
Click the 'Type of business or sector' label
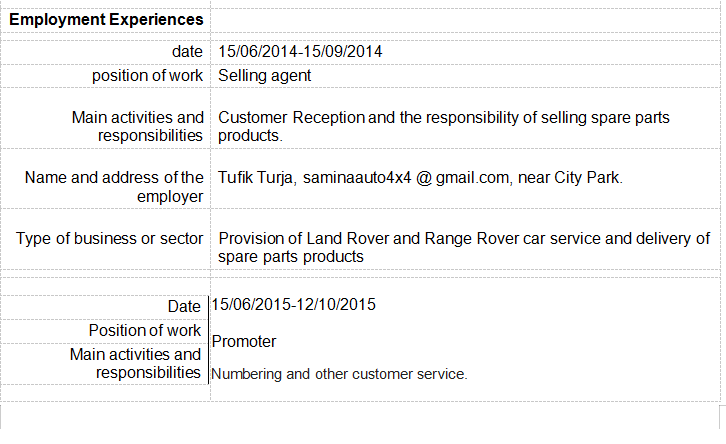click(x=110, y=238)
